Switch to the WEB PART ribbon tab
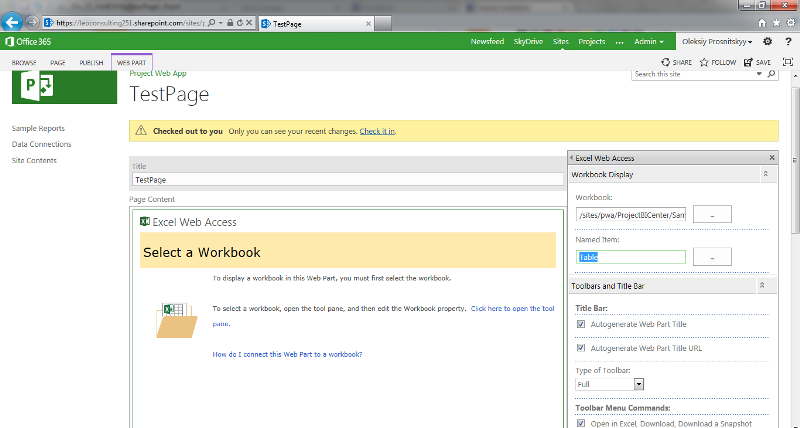800x428 pixels. pos(132,62)
